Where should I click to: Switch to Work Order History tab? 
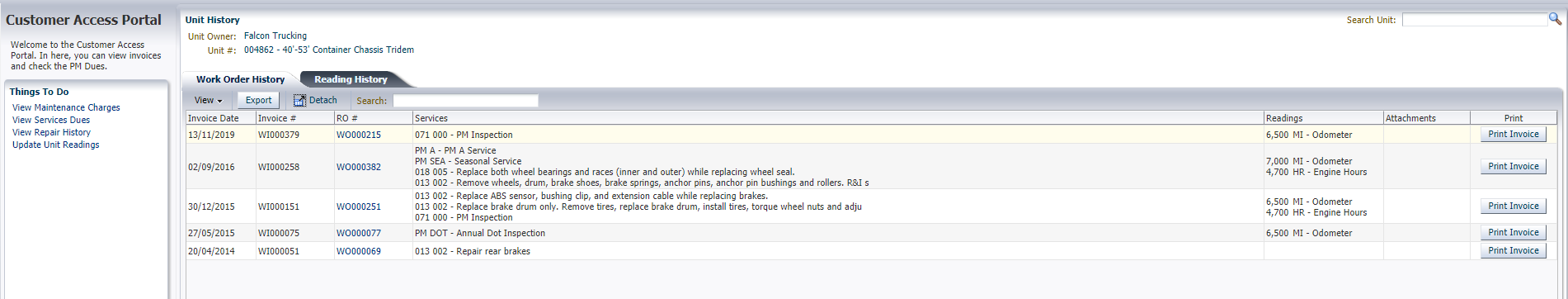240,79
